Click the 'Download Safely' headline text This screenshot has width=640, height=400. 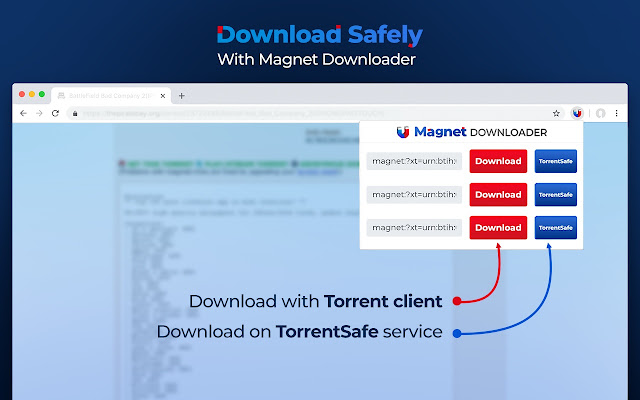(320, 35)
